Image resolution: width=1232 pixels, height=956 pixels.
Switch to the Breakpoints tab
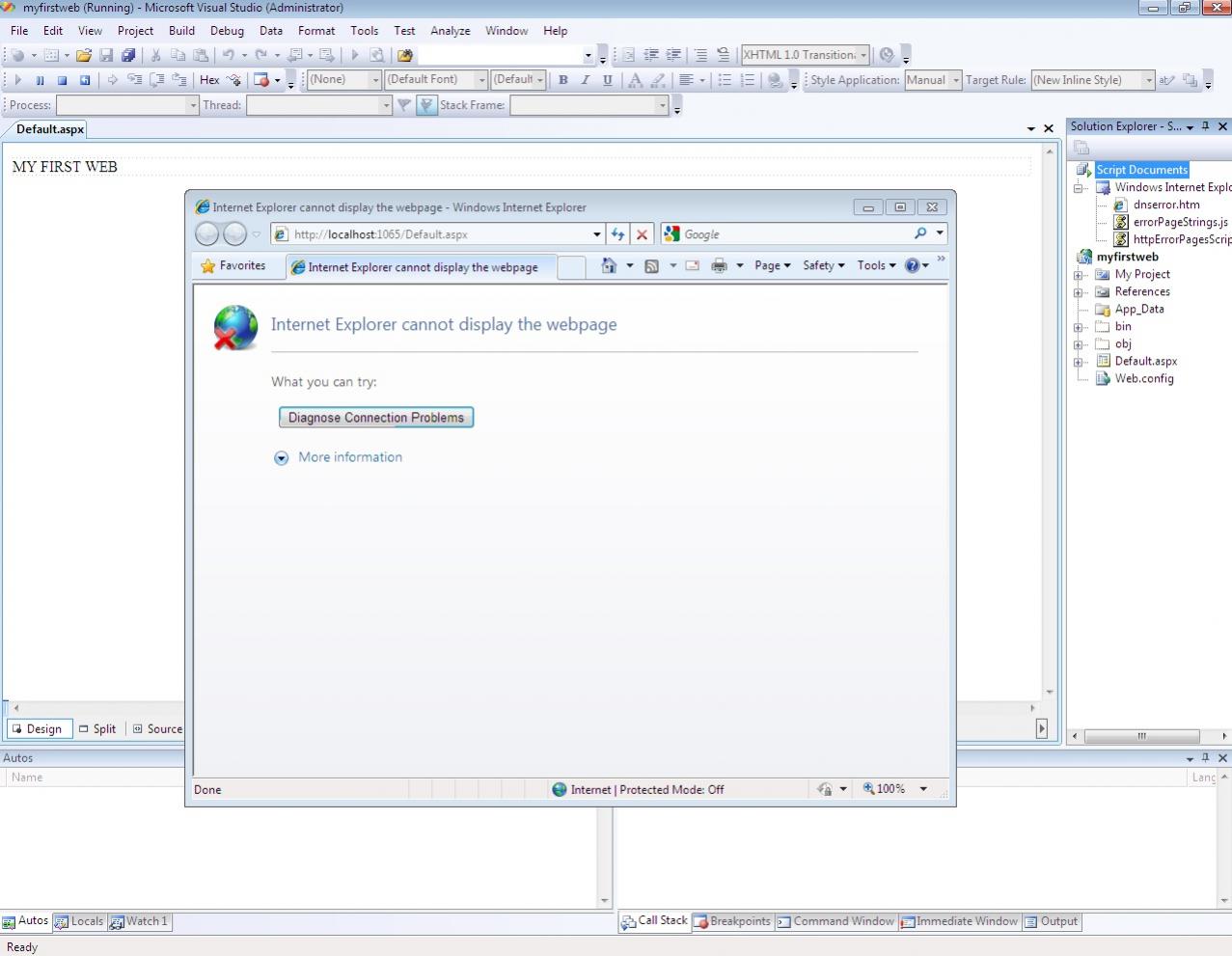pyautogui.click(x=733, y=921)
